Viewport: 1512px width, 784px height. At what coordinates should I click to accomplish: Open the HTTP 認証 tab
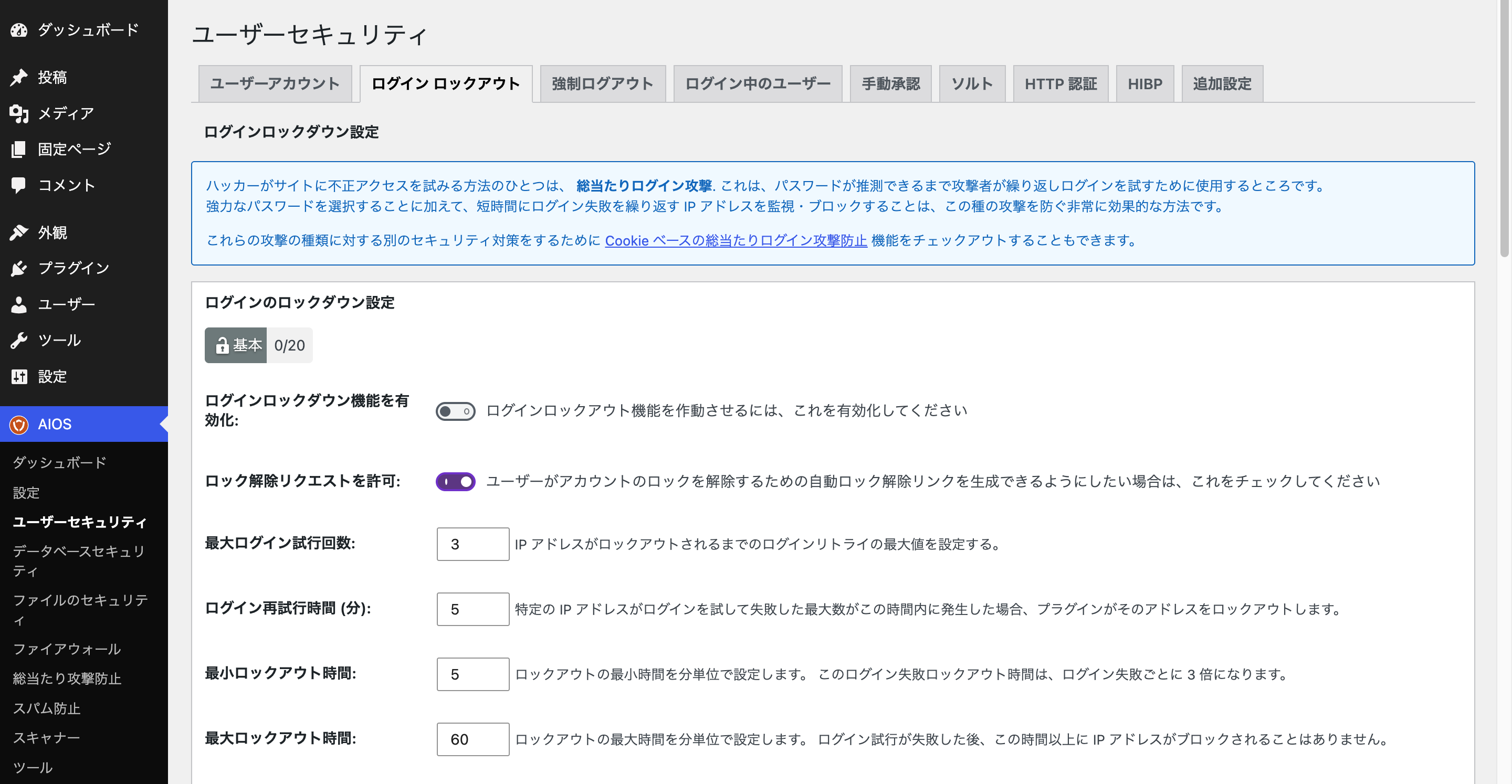click(x=1060, y=84)
